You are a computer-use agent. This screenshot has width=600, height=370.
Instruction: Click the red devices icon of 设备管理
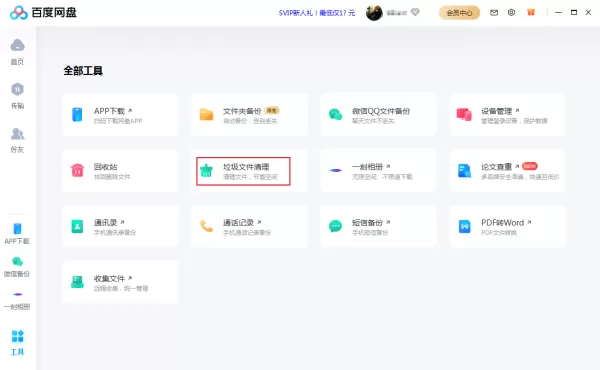[464, 114]
